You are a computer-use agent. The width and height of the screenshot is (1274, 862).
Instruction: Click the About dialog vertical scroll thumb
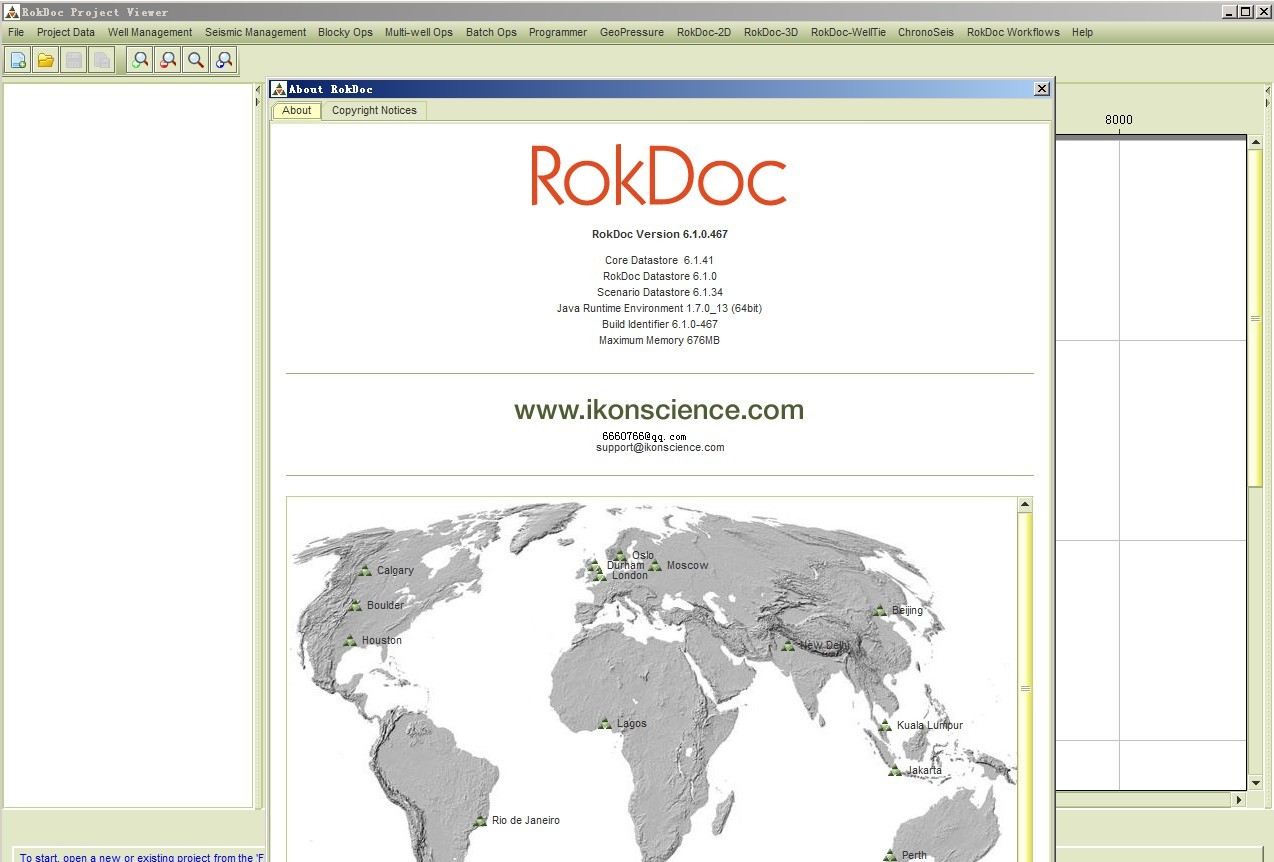pos(1025,688)
